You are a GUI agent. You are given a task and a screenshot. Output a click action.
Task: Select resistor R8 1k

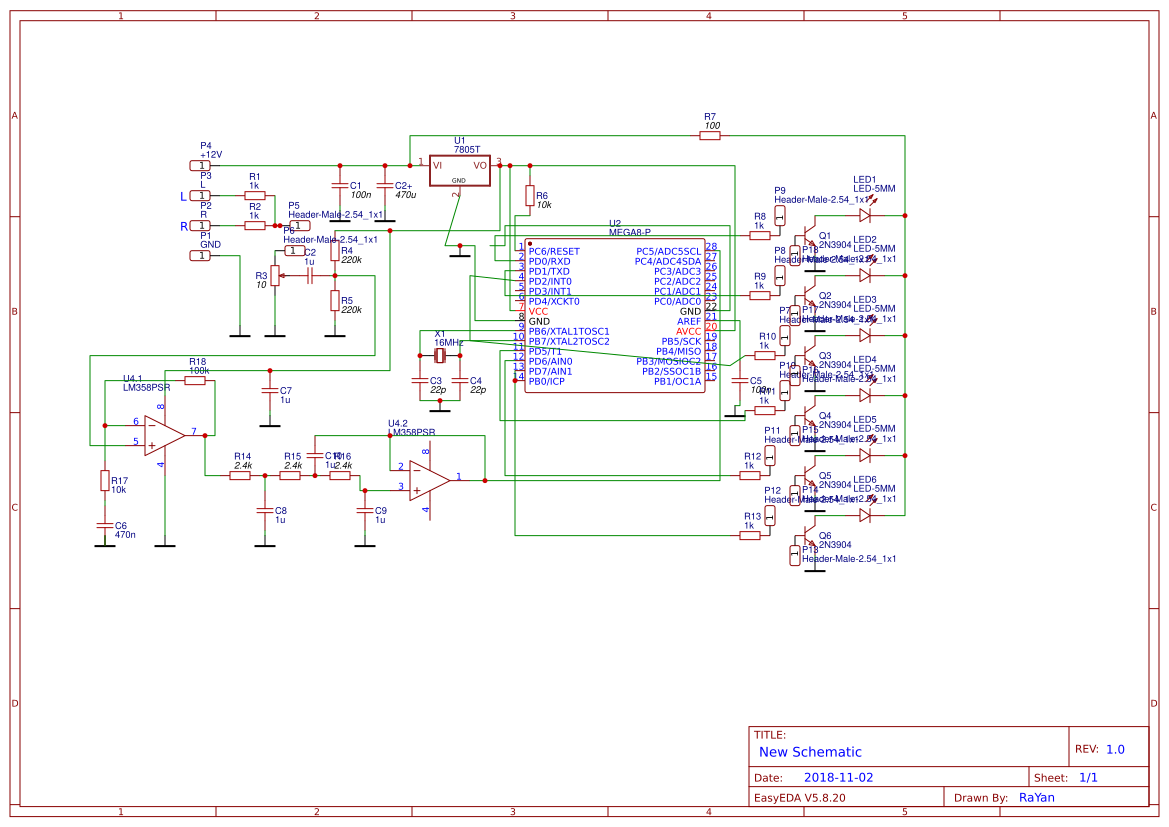(760, 236)
